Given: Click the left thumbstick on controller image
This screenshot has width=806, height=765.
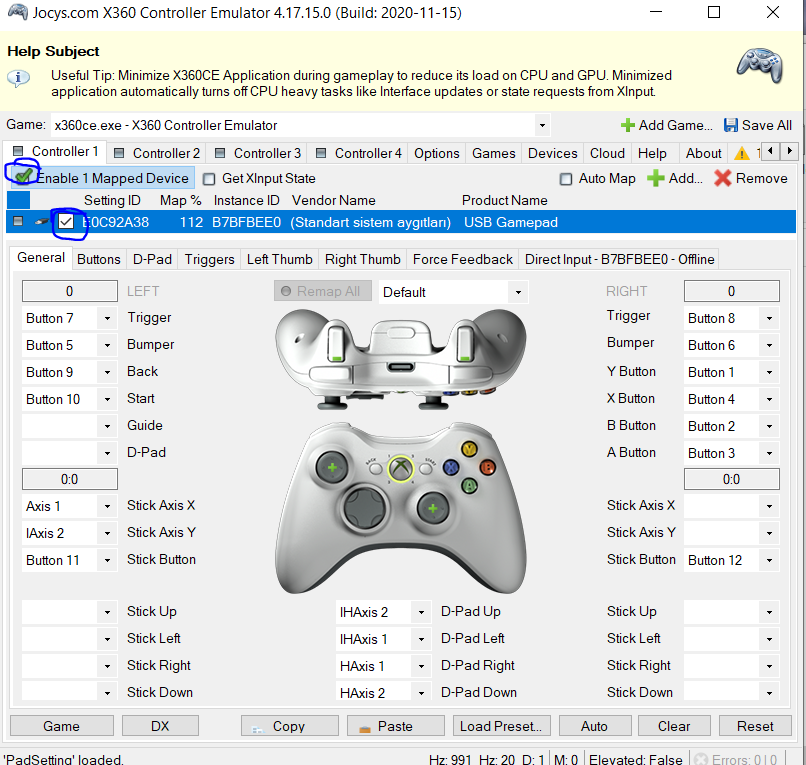Looking at the screenshot, I should tap(332, 468).
